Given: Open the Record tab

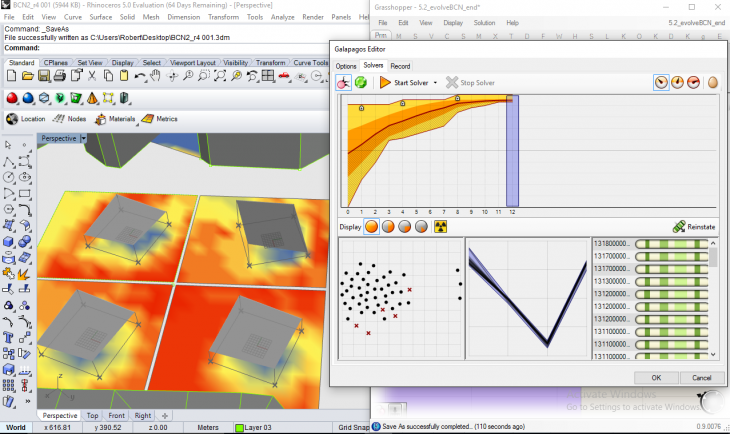Looking at the screenshot, I should pos(400,66).
